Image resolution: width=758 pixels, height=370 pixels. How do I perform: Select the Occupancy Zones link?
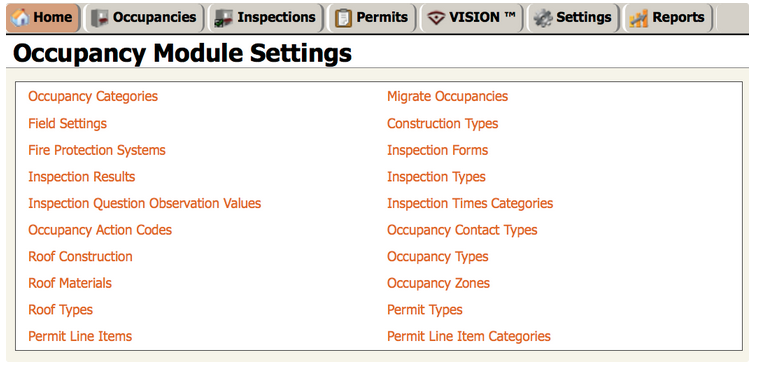[438, 283]
